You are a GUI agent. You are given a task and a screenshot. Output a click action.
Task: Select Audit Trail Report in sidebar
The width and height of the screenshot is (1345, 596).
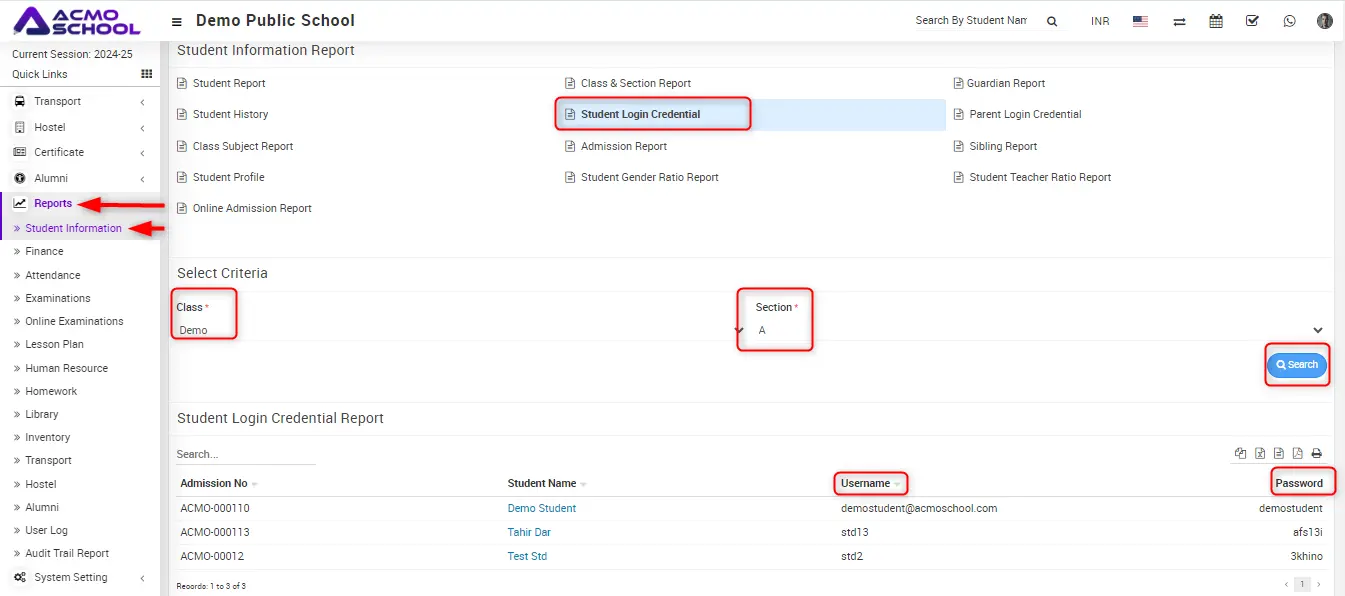tap(67, 553)
